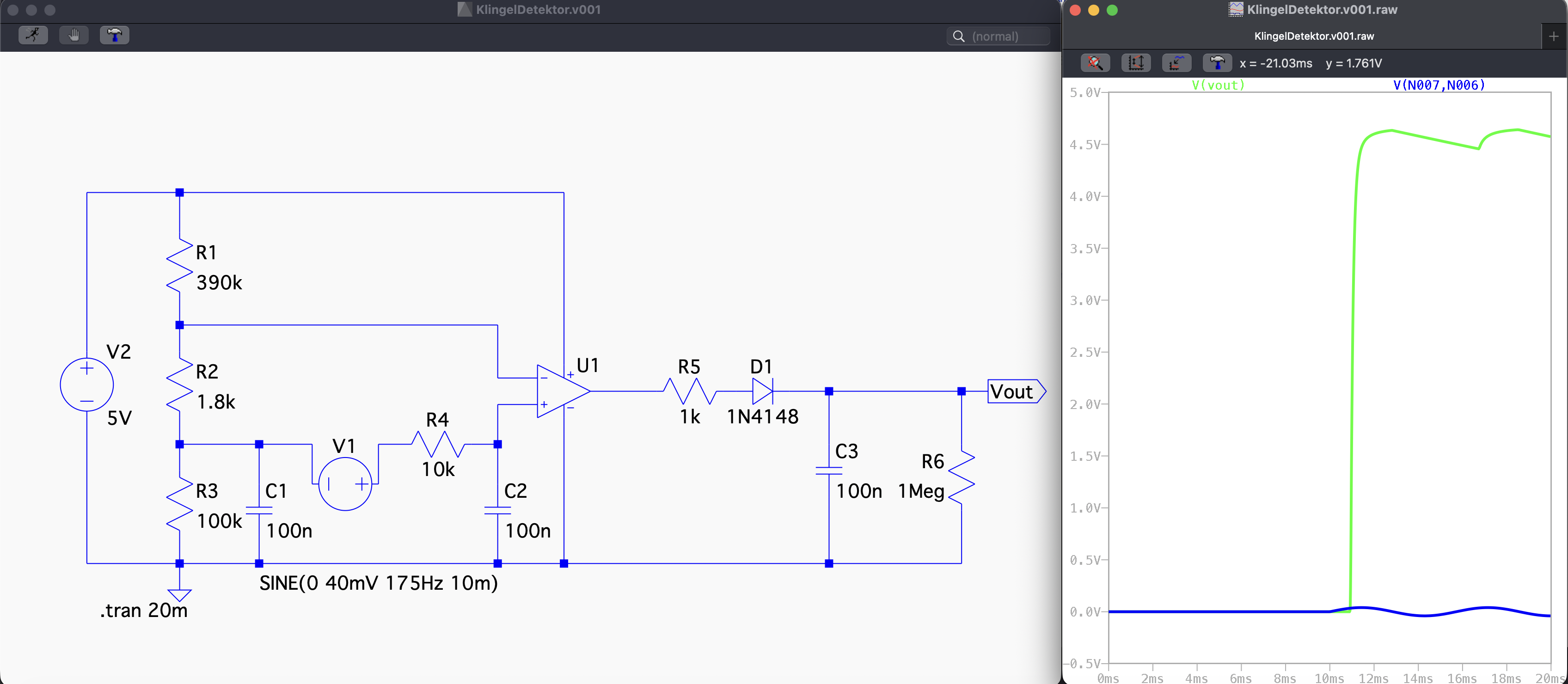The width and height of the screenshot is (1568, 684).
Task: Open hammer settings in waveform toolbar
Action: pos(1217,63)
